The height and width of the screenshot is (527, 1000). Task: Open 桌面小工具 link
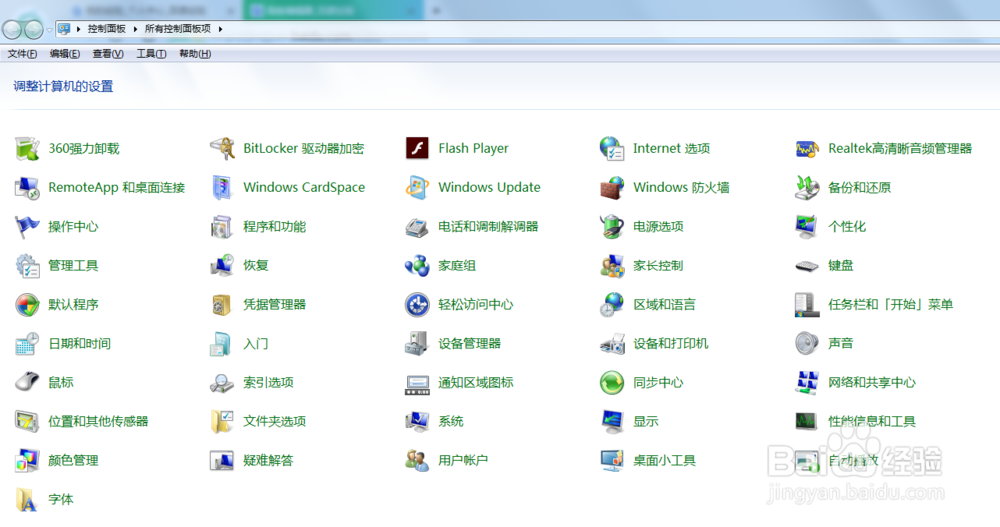pos(665,461)
